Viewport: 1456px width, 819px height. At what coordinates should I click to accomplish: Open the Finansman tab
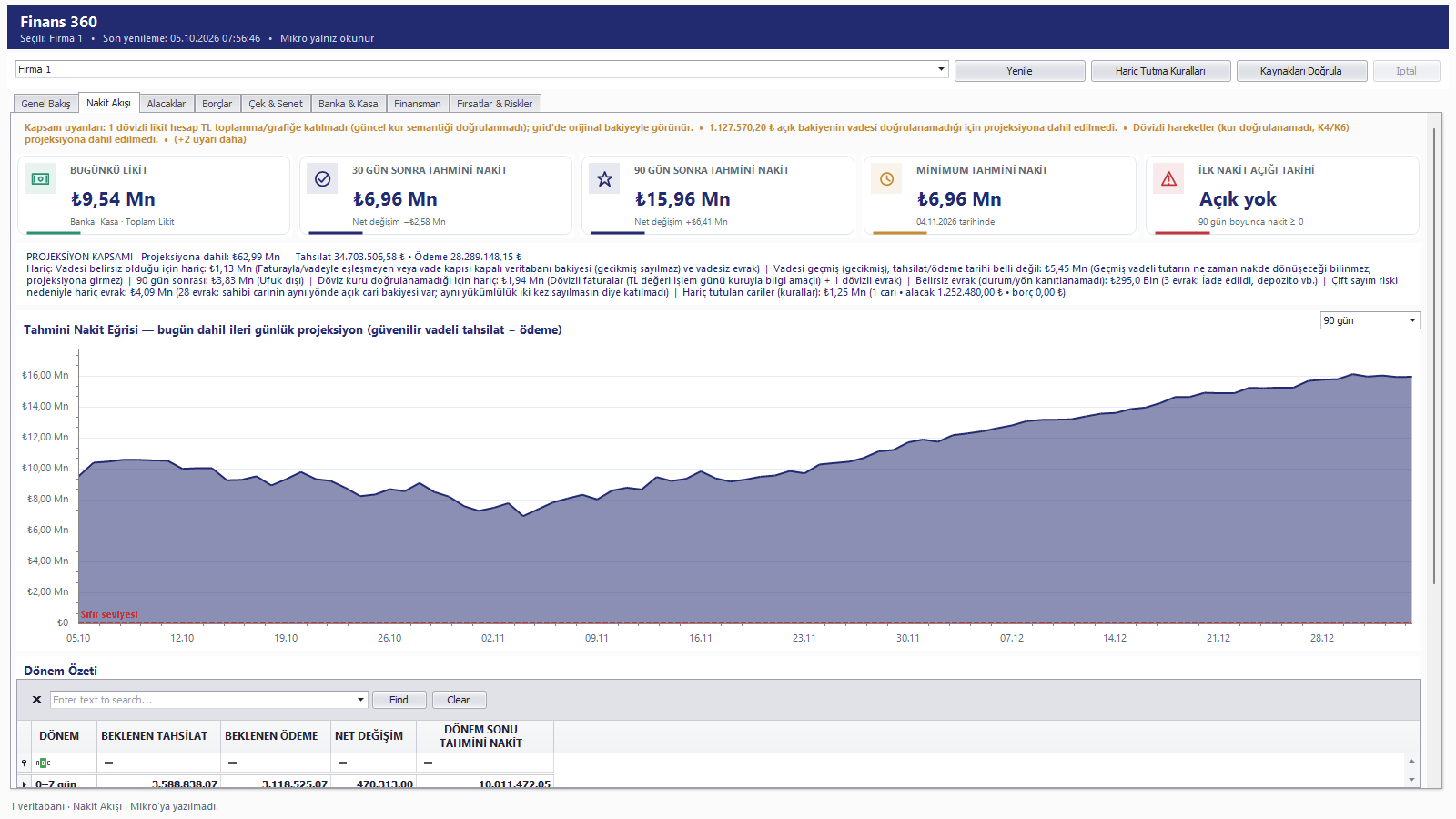click(418, 104)
